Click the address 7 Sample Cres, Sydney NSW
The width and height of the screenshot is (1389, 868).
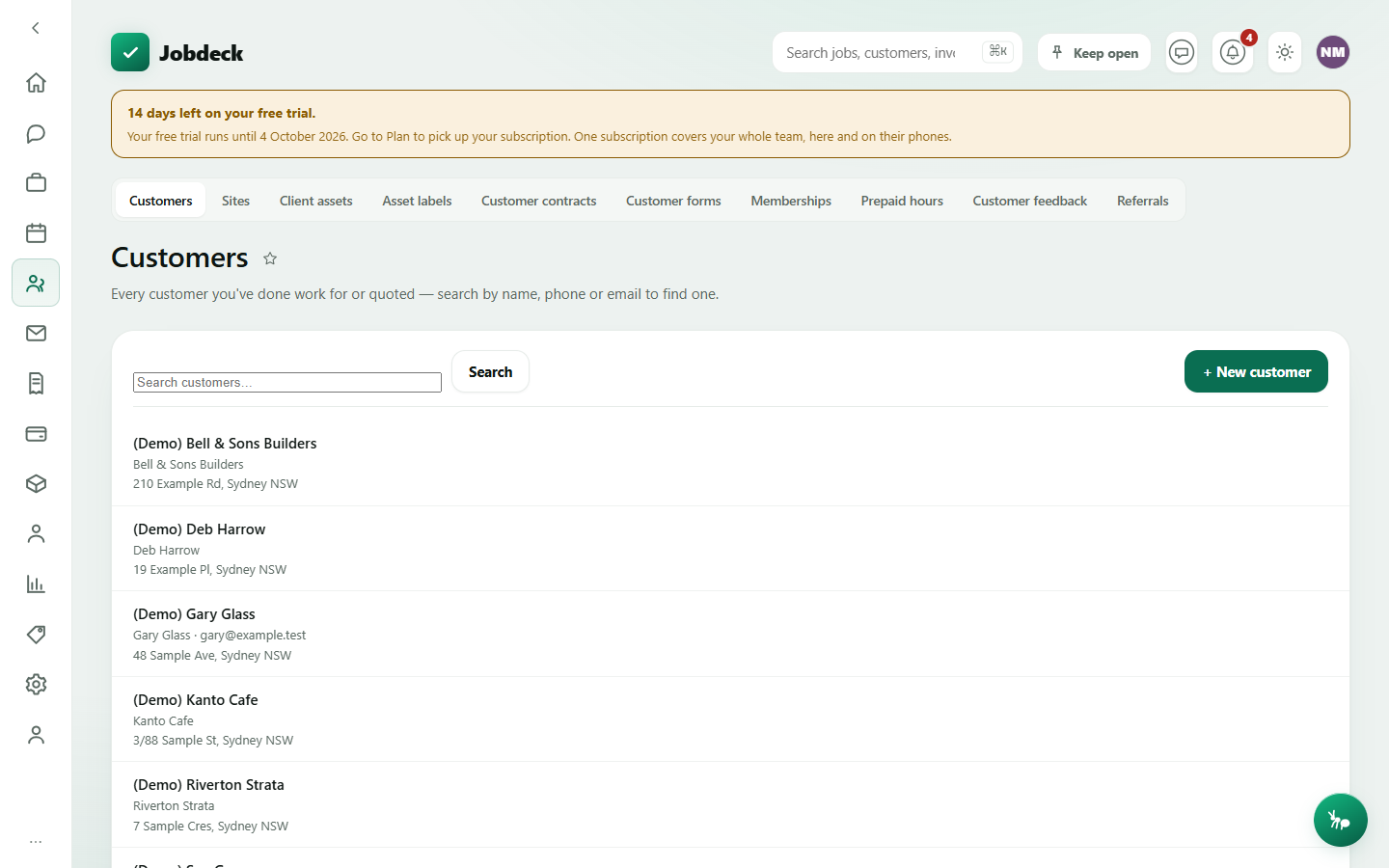pos(210,827)
